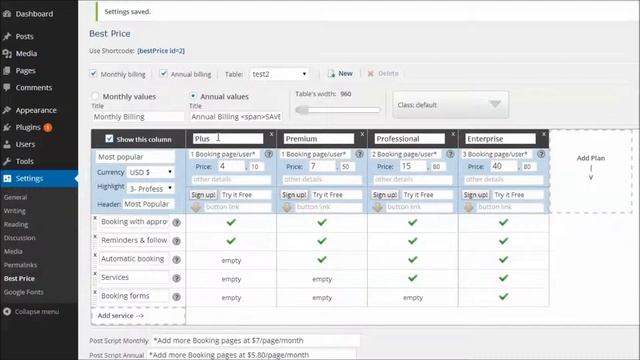The height and width of the screenshot is (360, 640).
Task: Toggle Professional checkmark for Services
Action: 413,278
